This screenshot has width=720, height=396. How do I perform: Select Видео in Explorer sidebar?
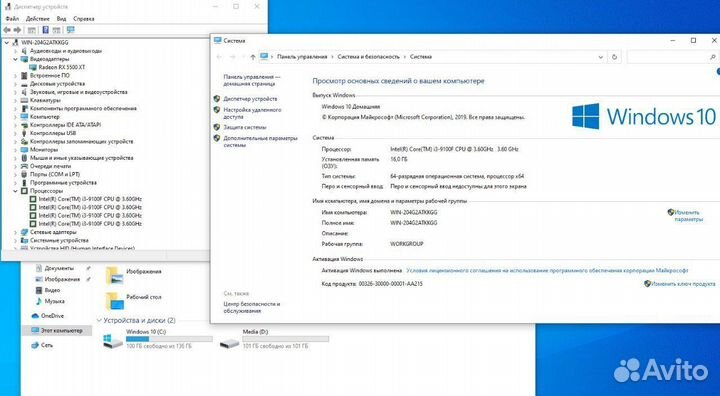(52, 290)
